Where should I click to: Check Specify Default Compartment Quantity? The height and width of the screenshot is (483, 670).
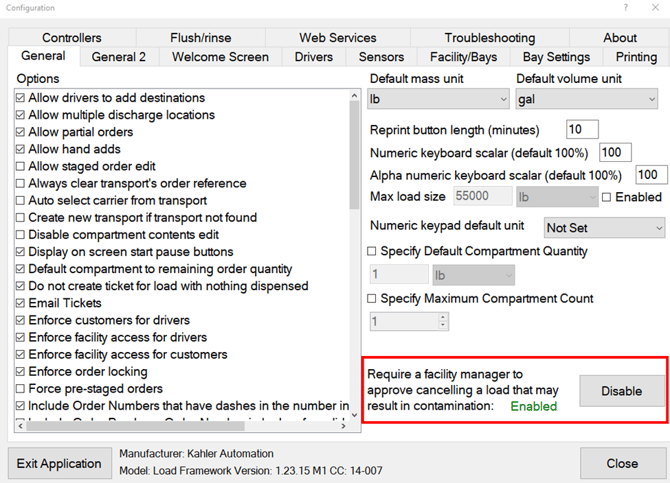click(374, 251)
